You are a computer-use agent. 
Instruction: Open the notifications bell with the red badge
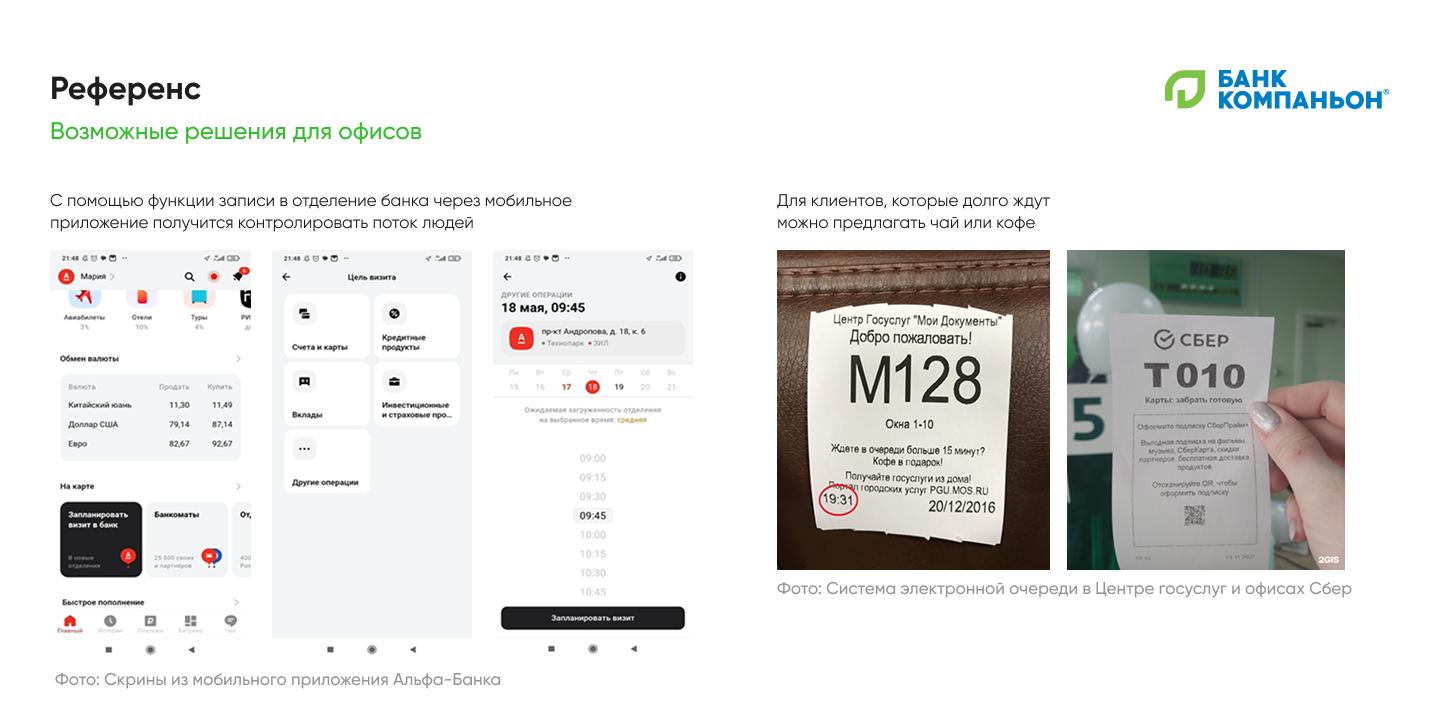coord(238,276)
